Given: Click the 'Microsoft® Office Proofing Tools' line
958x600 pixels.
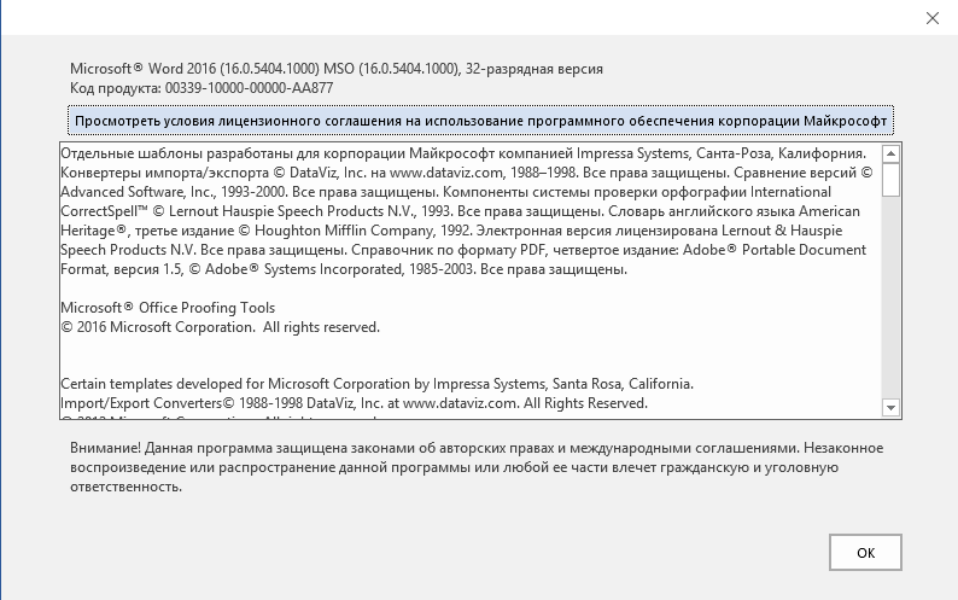Looking at the screenshot, I should pyautogui.click(x=167, y=307).
